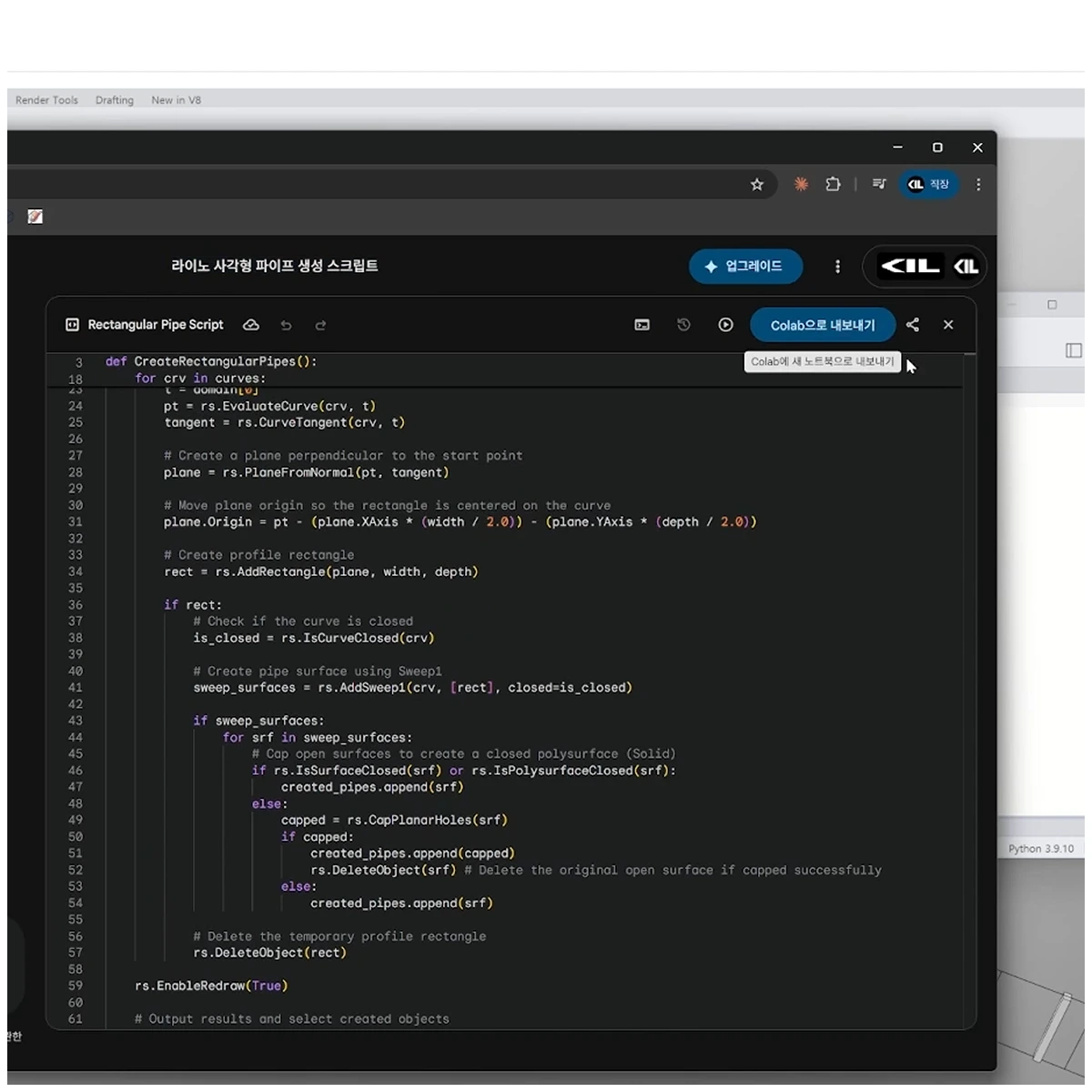Switch to the Drafting tab
Image resolution: width=1092 pixels, height=1092 pixels.
click(x=115, y=100)
